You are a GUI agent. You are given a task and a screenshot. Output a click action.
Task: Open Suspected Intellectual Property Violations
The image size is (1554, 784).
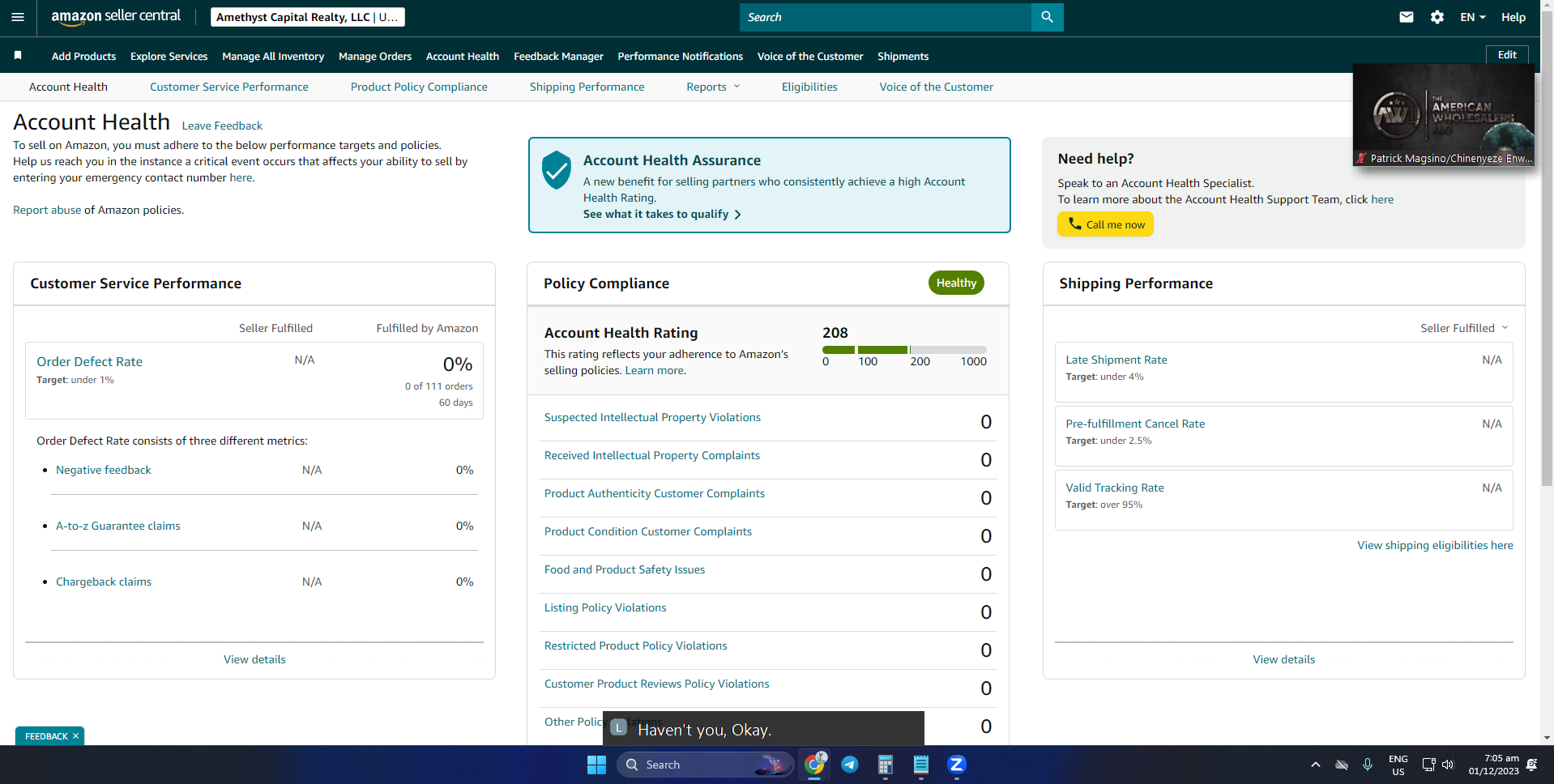[652, 417]
